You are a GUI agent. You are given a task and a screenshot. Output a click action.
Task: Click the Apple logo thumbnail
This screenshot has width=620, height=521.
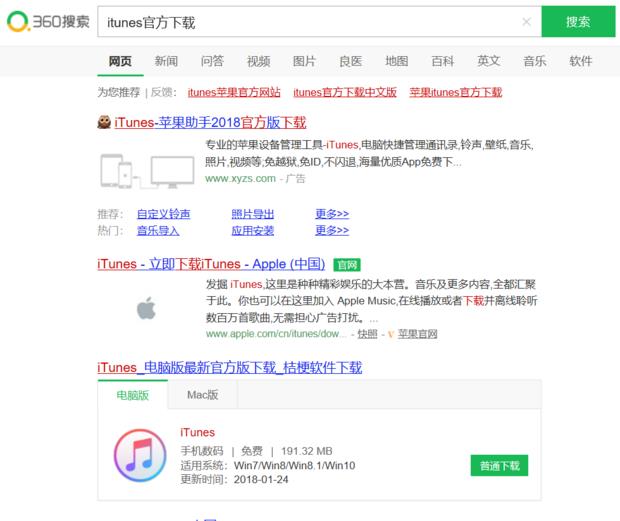pyautogui.click(x=146, y=308)
